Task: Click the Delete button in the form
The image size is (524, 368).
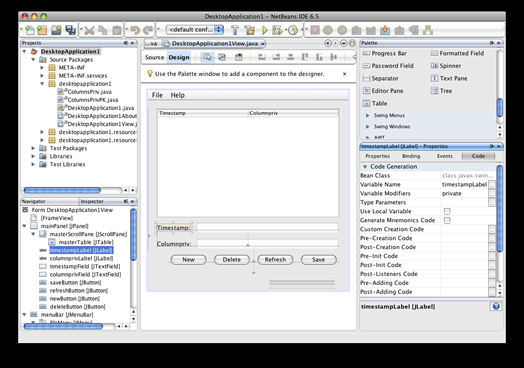Action: point(232,260)
